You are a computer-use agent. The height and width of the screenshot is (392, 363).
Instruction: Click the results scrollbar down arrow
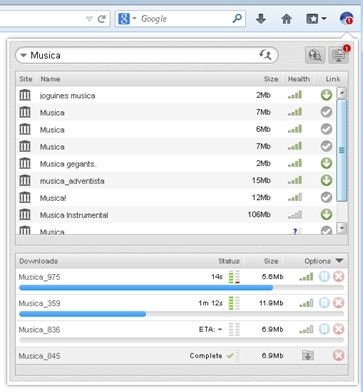pos(342,228)
